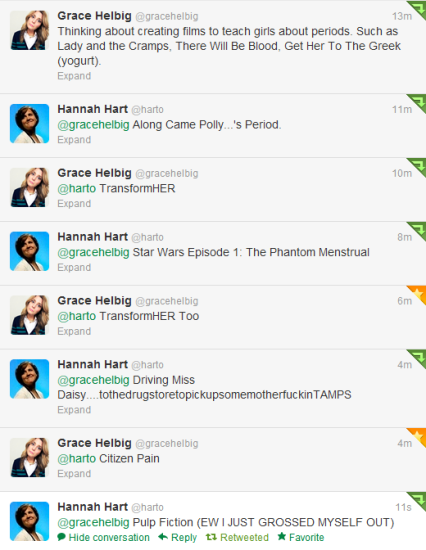Open @gracehelbig mention in Star Wars tweet
The width and height of the screenshot is (426, 550).
click(x=93, y=253)
